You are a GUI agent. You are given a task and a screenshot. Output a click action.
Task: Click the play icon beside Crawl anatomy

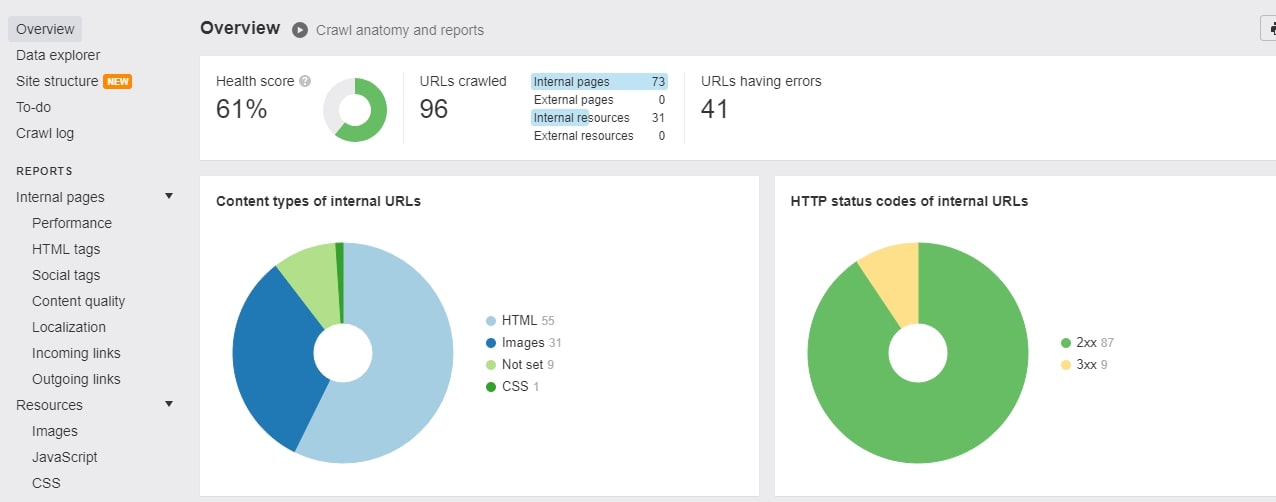[x=300, y=30]
